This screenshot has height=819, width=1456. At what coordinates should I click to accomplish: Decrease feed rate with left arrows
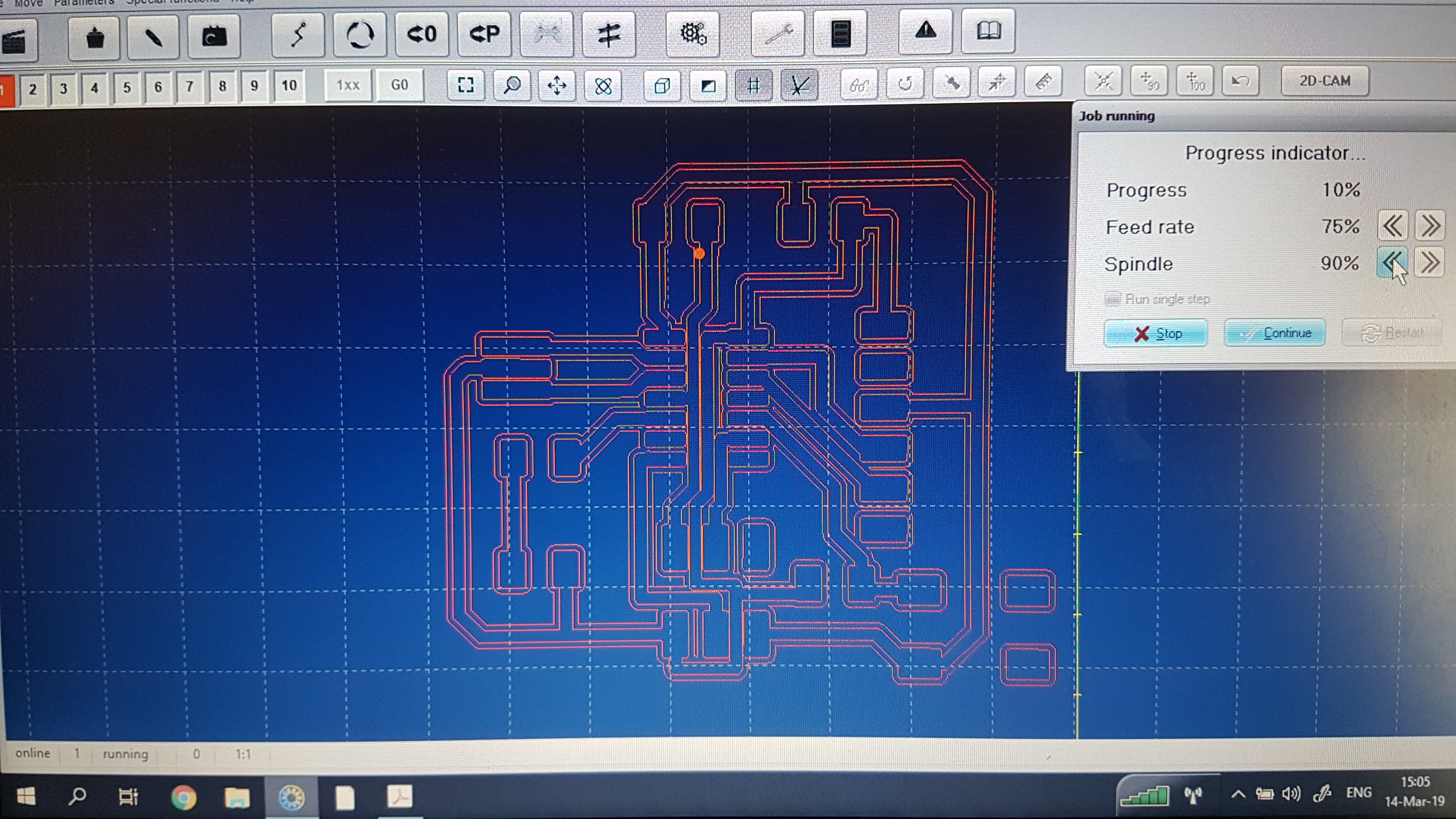click(1392, 226)
